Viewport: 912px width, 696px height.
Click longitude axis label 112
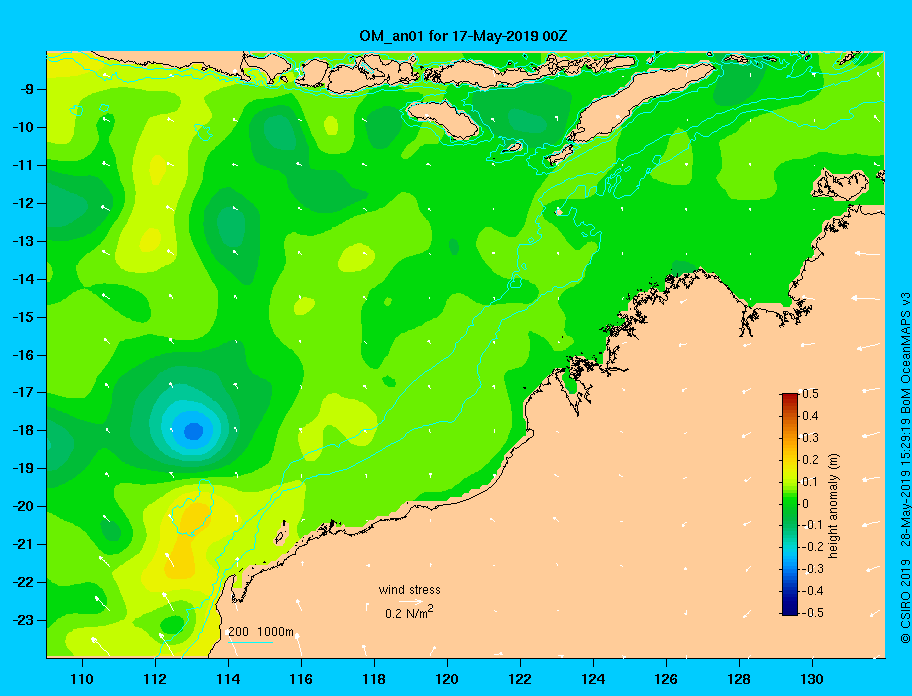click(x=155, y=679)
